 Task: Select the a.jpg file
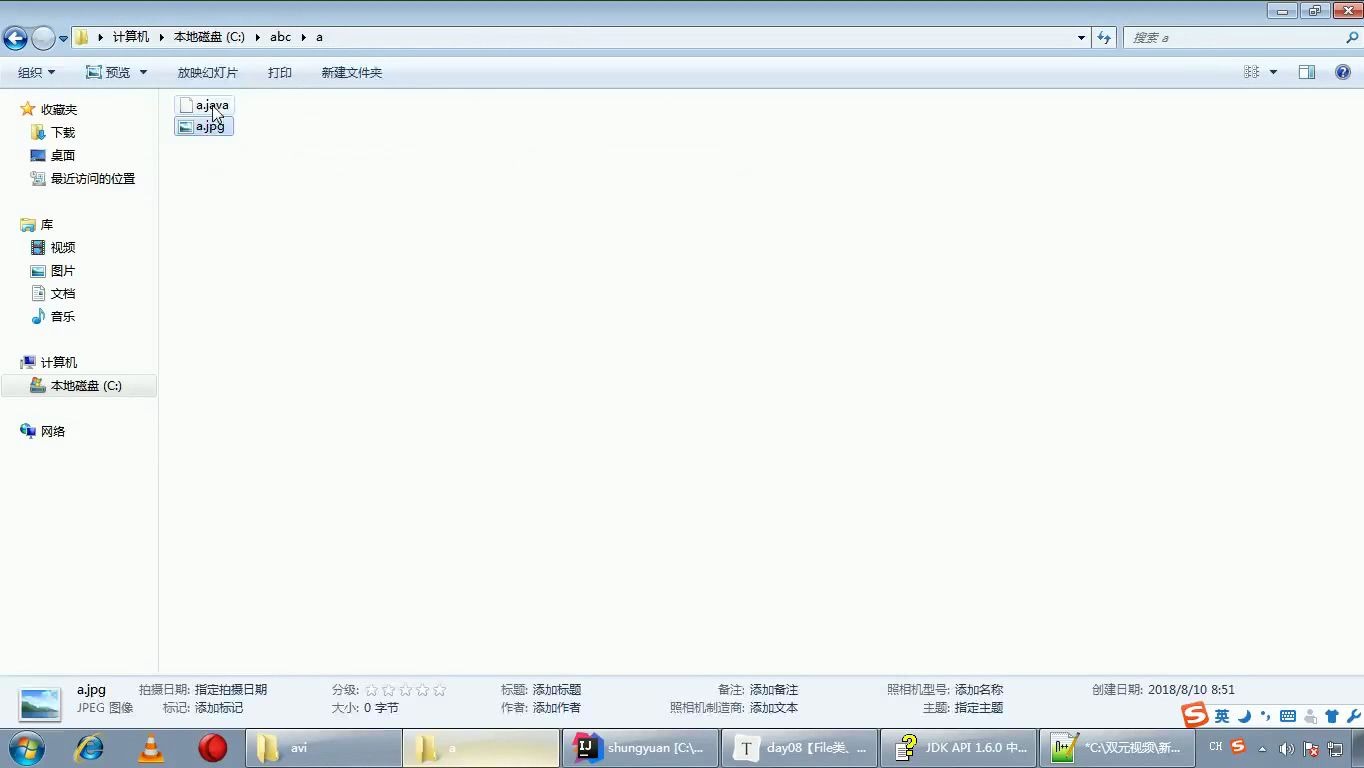point(204,126)
